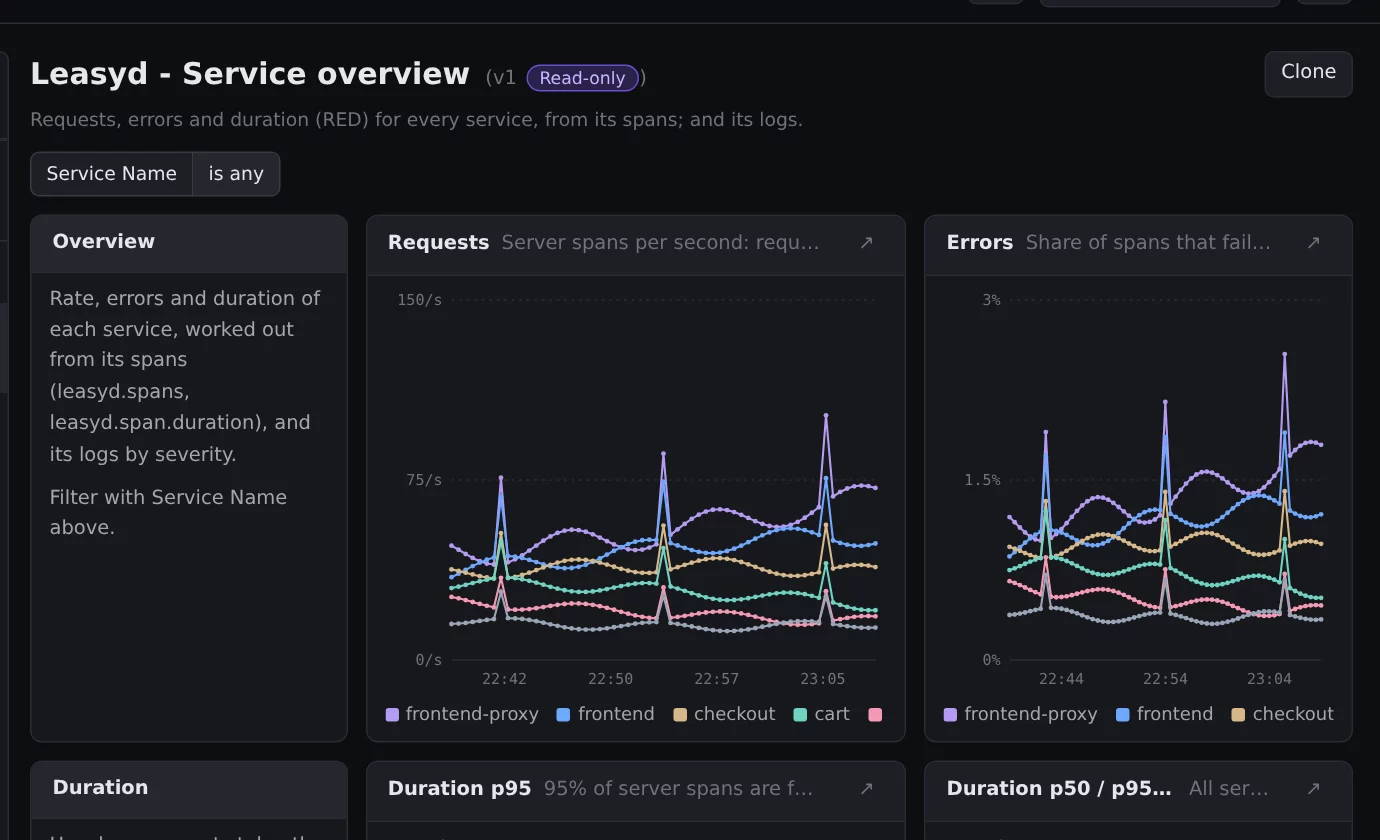Toggle frontend-proxy series in Requests legend

(462, 714)
